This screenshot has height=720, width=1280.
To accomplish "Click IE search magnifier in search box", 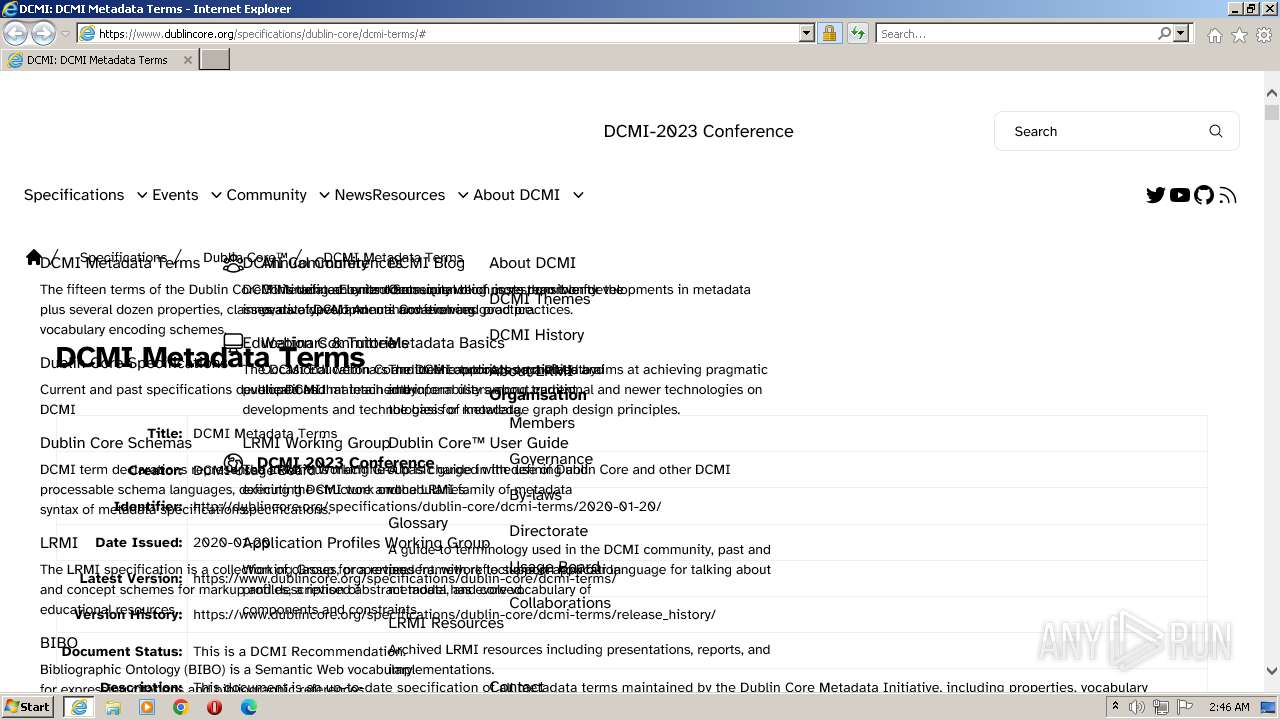I will pyautogui.click(x=1164, y=33).
